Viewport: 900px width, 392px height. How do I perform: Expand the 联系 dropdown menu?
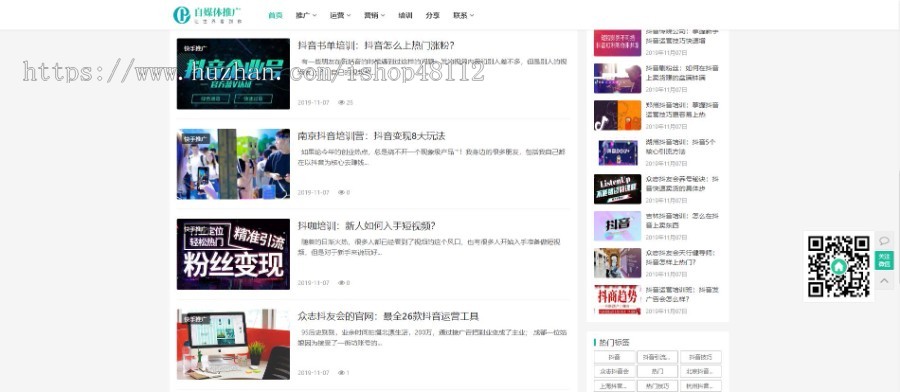[x=463, y=15]
